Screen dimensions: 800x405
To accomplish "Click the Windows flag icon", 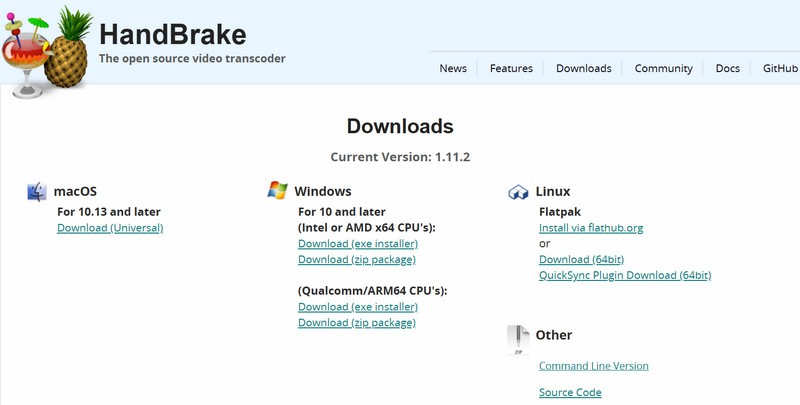I will point(278,190).
